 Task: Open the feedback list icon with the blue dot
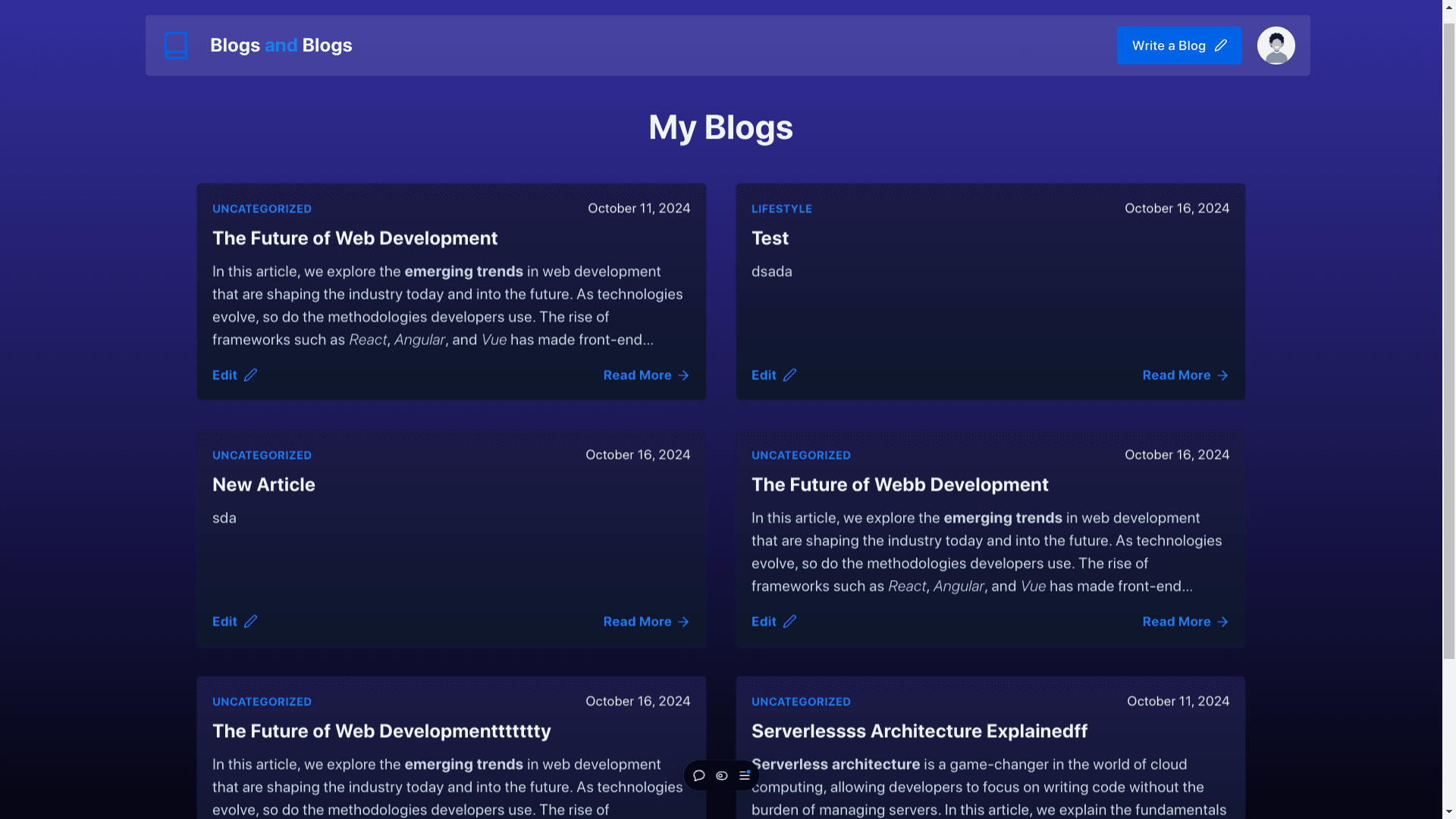(744, 775)
